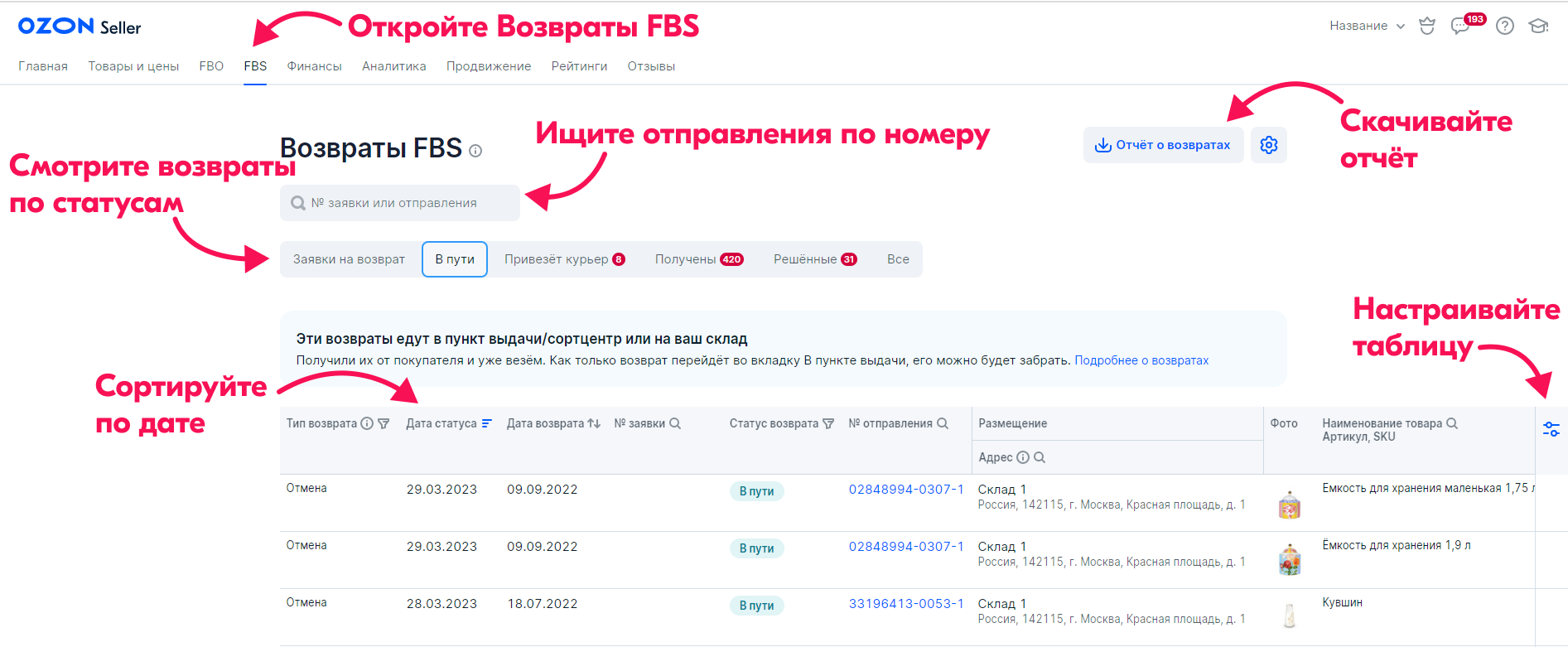Switch to Все tab
This screenshot has width=1568, height=647.
coord(898,259)
